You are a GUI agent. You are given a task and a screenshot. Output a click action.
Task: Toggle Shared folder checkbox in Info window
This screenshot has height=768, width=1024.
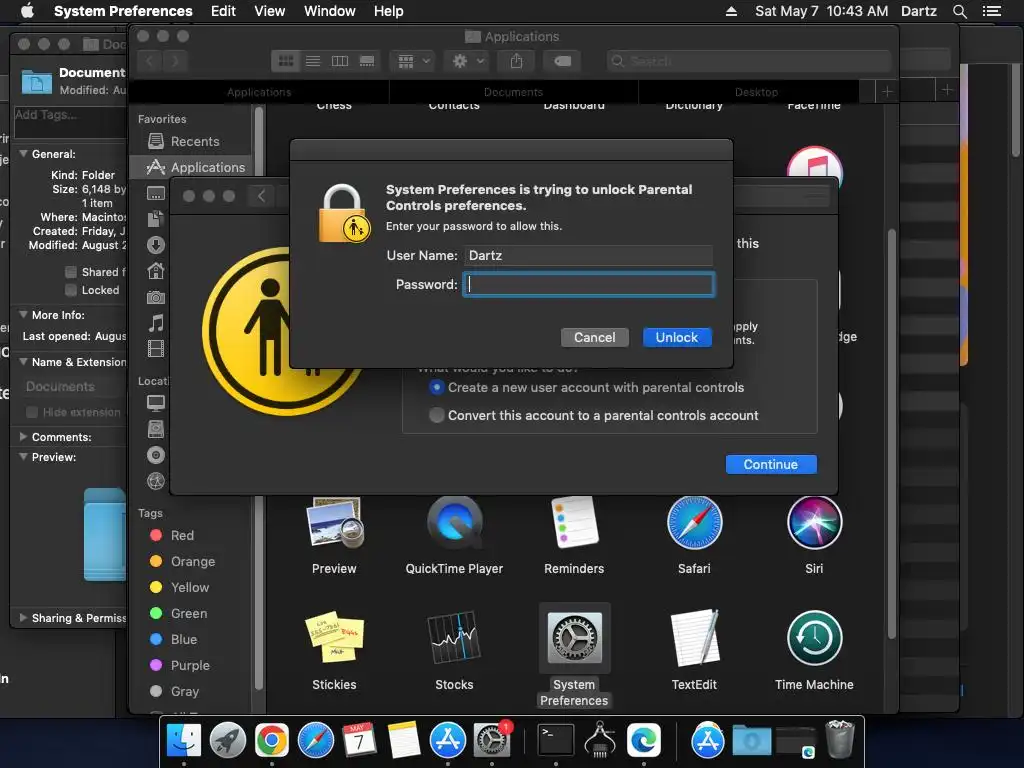click(x=71, y=272)
